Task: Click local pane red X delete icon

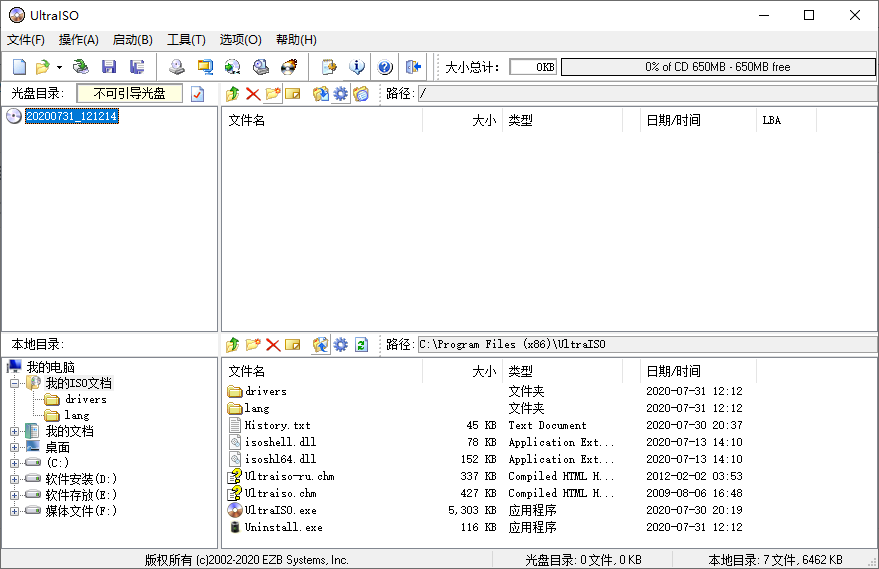Action: click(x=273, y=344)
